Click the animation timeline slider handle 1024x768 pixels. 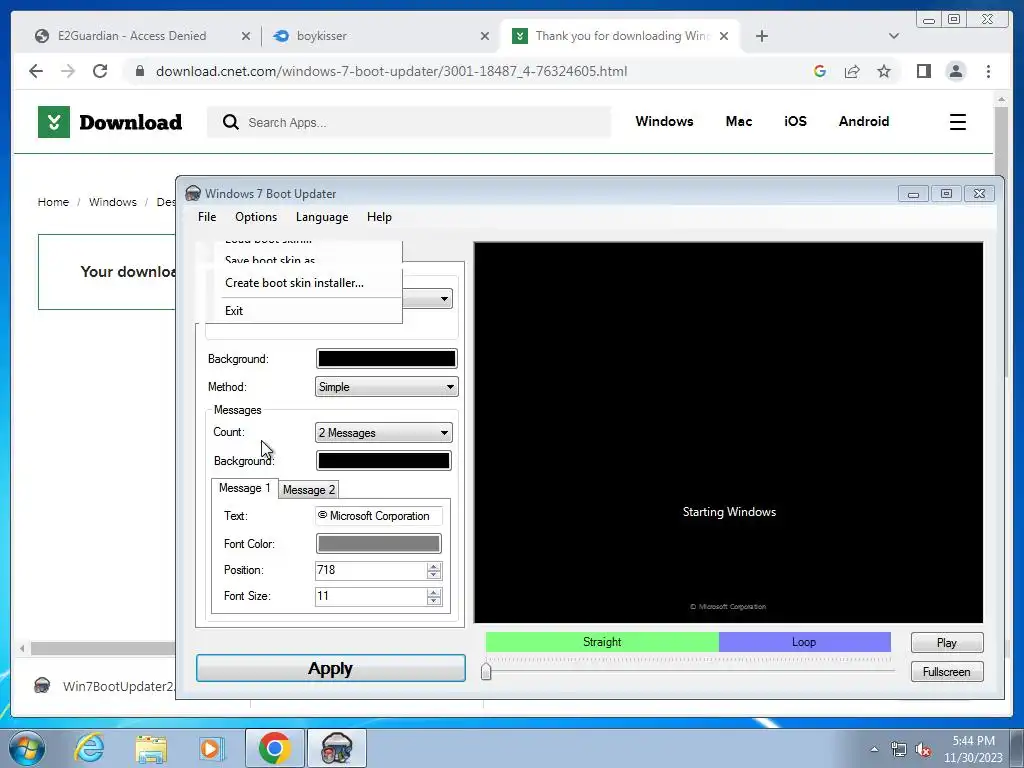486,671
